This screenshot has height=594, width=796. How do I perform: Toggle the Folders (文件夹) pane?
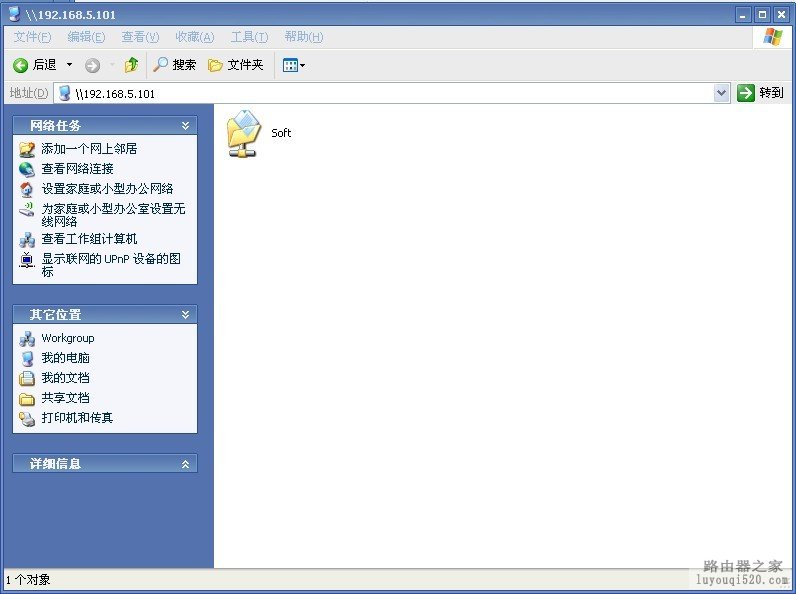point(236,64)
